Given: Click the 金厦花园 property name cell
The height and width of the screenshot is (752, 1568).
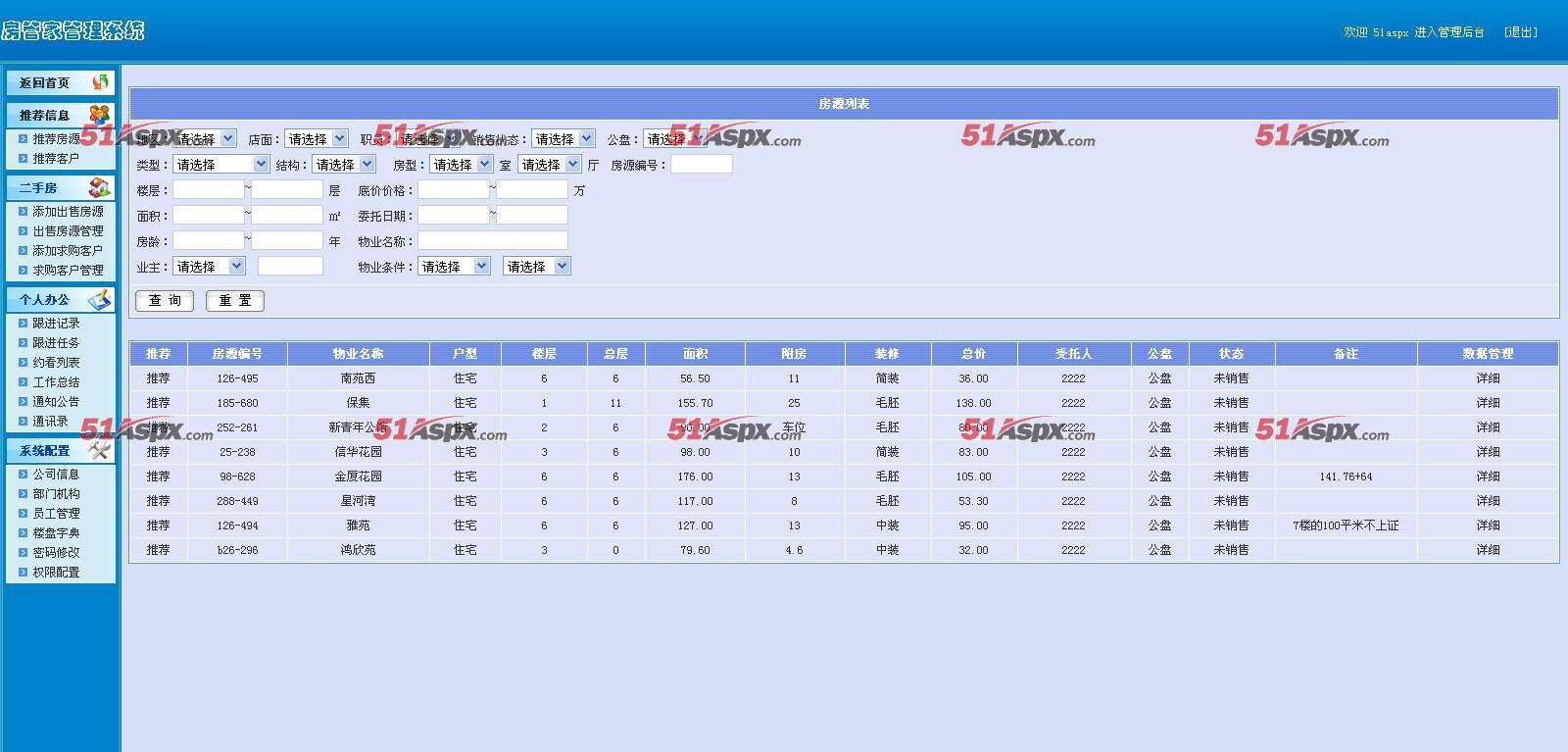Looking at the screenshot, I should (x=358, y=476).
